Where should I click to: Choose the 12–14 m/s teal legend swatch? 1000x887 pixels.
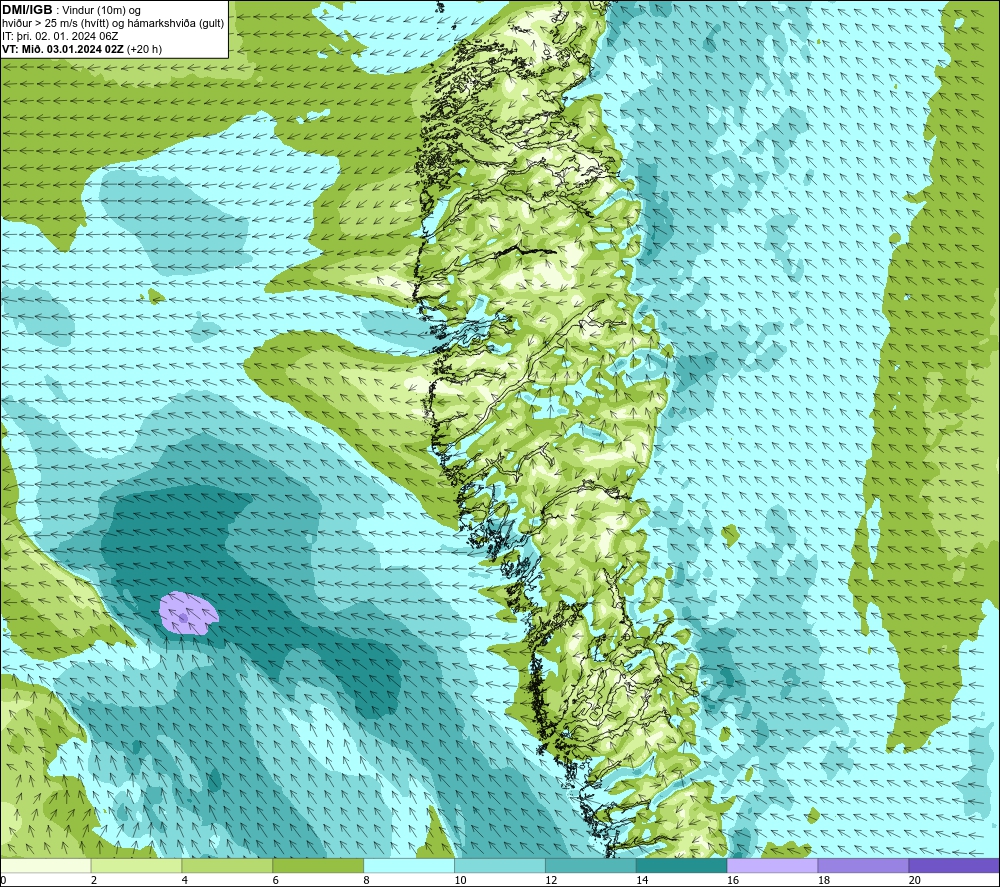(x=591, y=865)
